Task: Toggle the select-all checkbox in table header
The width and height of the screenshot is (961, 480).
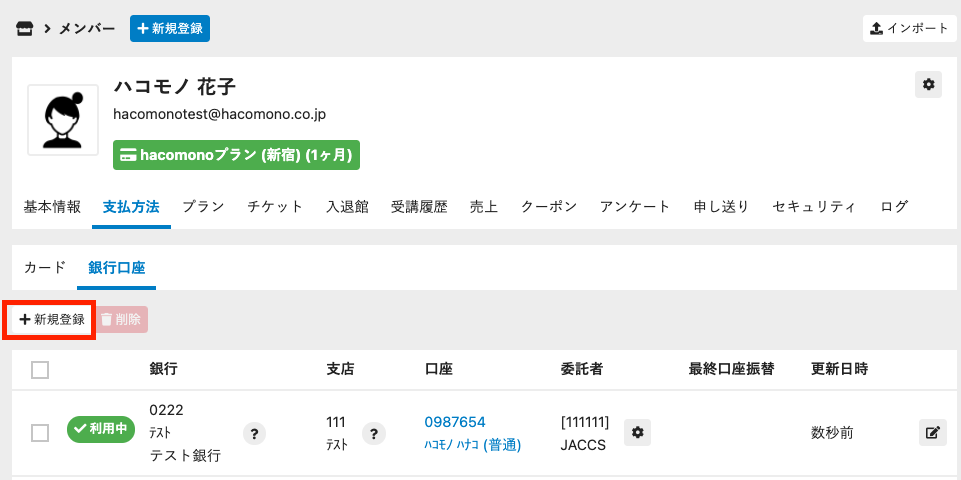Action: coord(40,370)
